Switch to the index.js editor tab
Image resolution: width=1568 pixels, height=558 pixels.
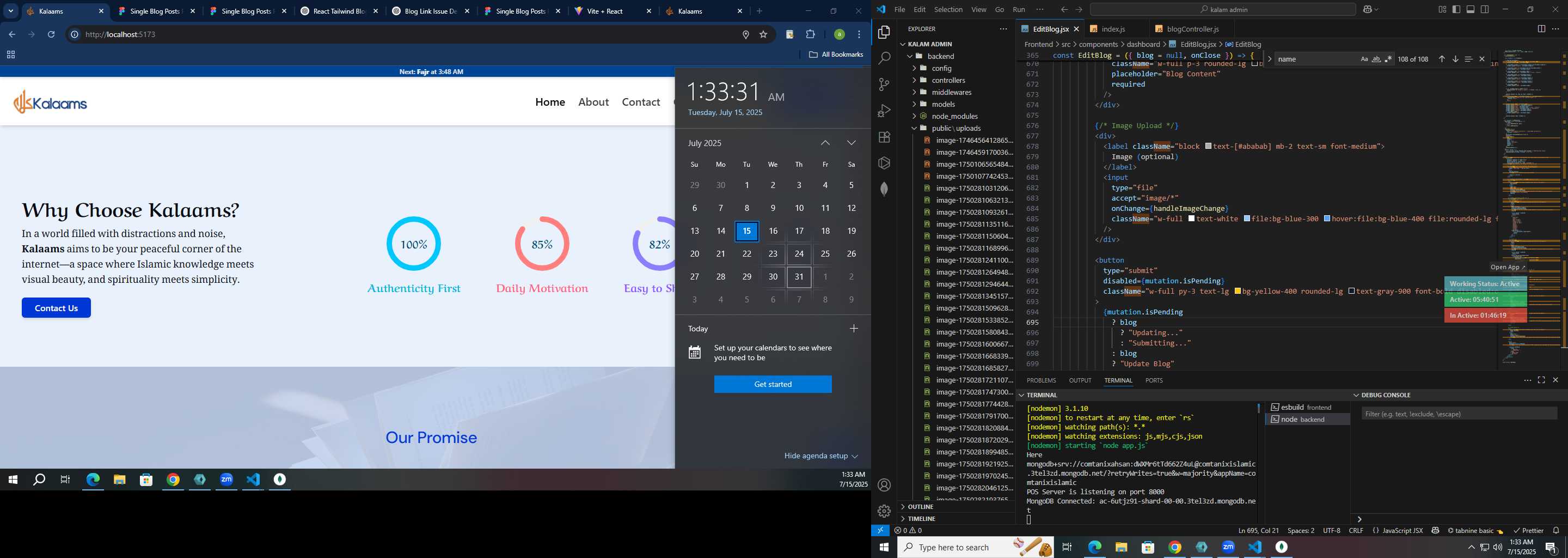1113,29
